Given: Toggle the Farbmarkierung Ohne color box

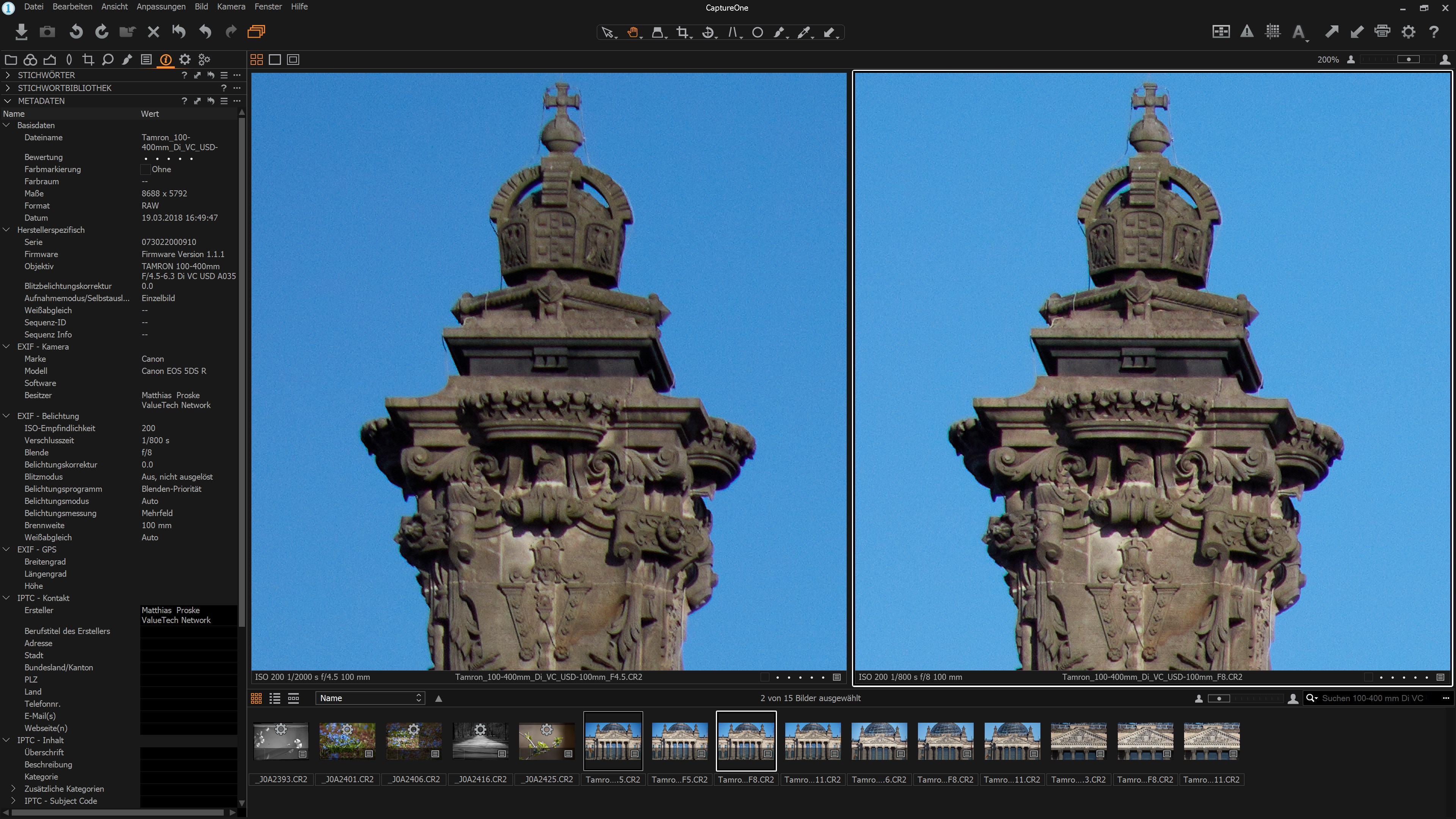Looking at the screenshot, I should click(145, 169).
